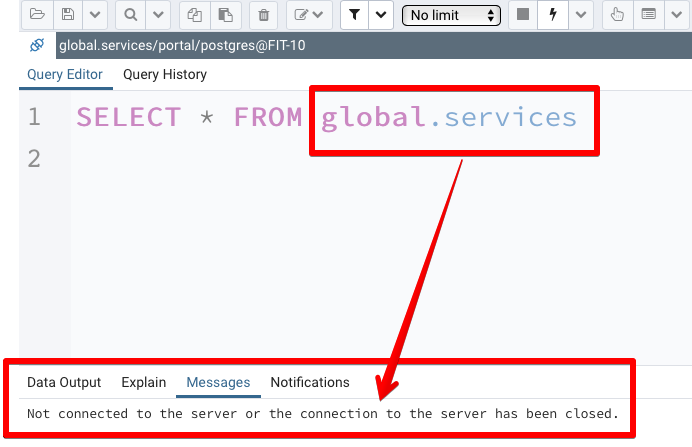Image resolution: width=692 pixels, height=447 pixels.
Task: Open the Edit pencil dropdown
Action: tap(309, 15)
